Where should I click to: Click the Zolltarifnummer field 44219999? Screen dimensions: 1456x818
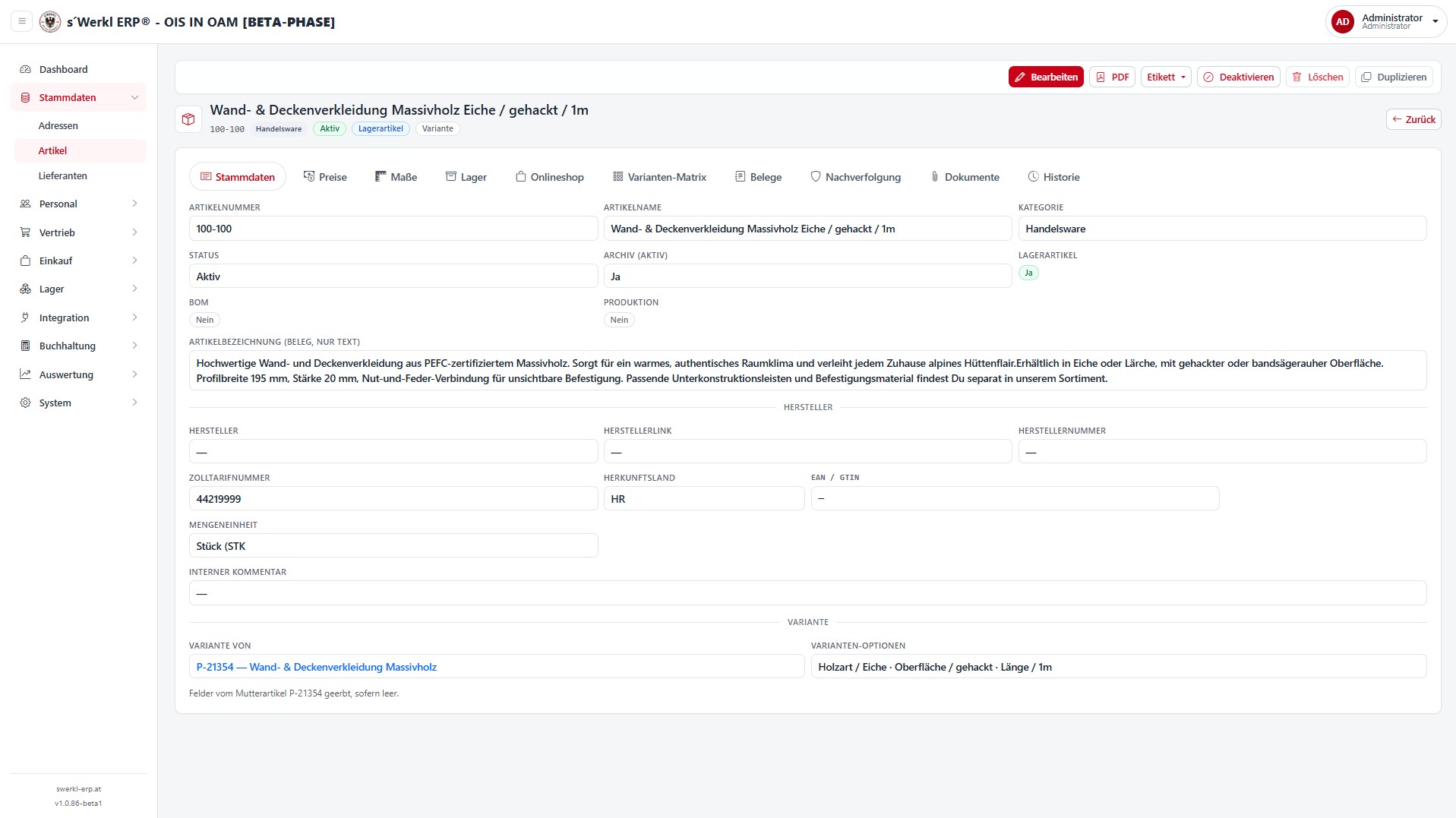(x=393, y=499)
